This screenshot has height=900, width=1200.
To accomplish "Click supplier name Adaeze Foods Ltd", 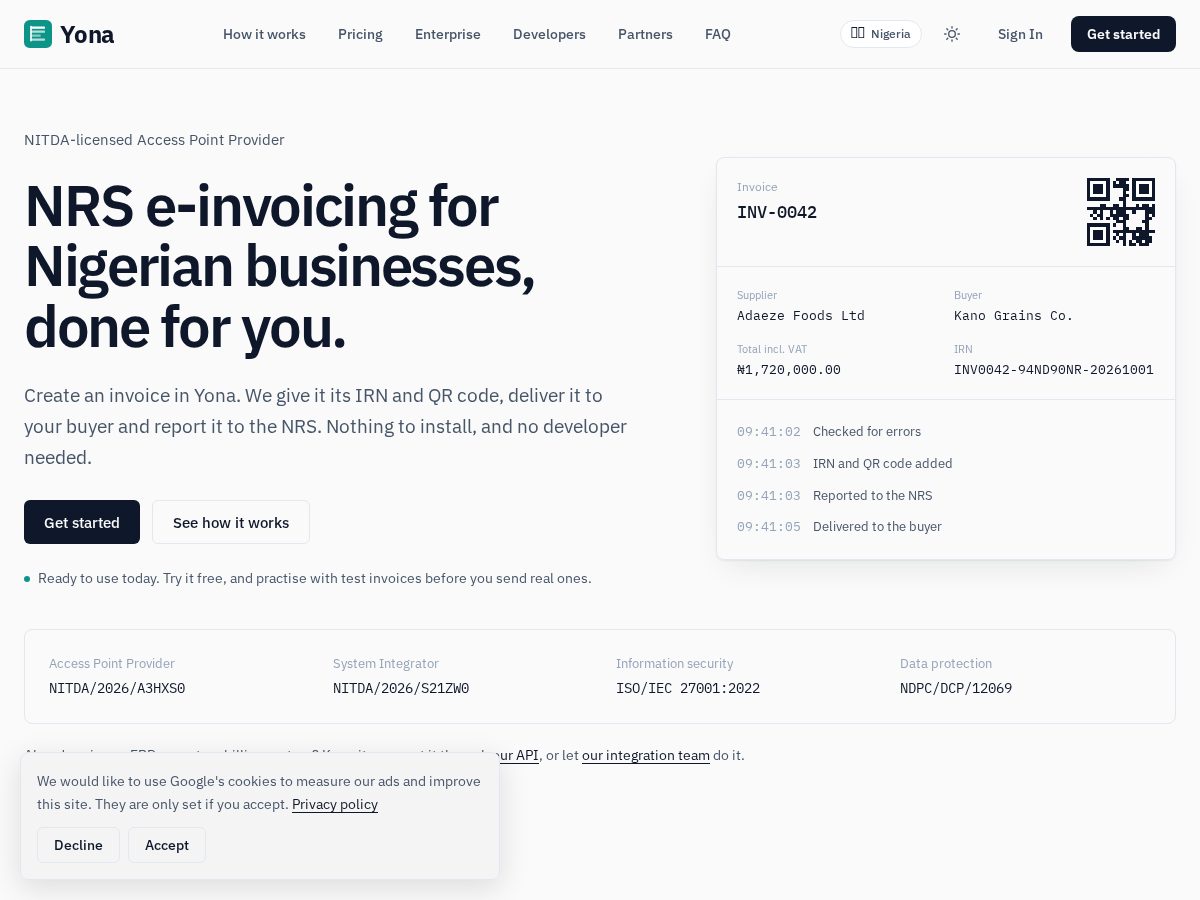I will 801,315.
